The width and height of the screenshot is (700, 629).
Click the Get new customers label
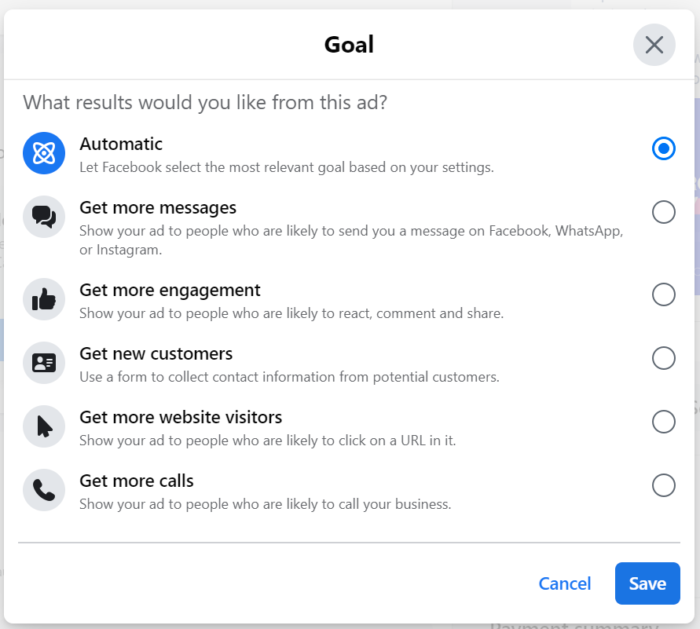156,354
